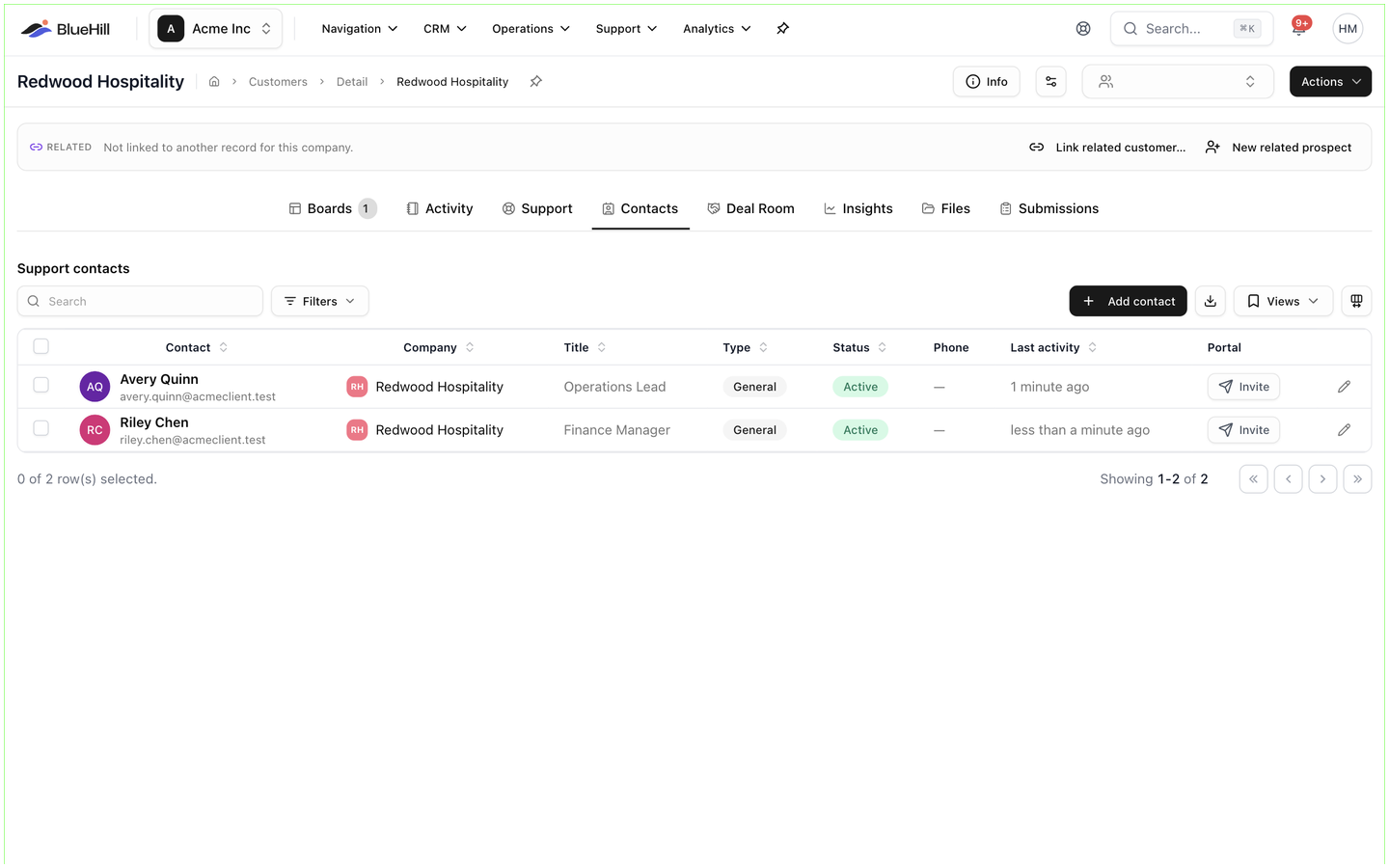
Task: Expand the CRM menu
Action: pyautogui.click(x=445, y=29)
